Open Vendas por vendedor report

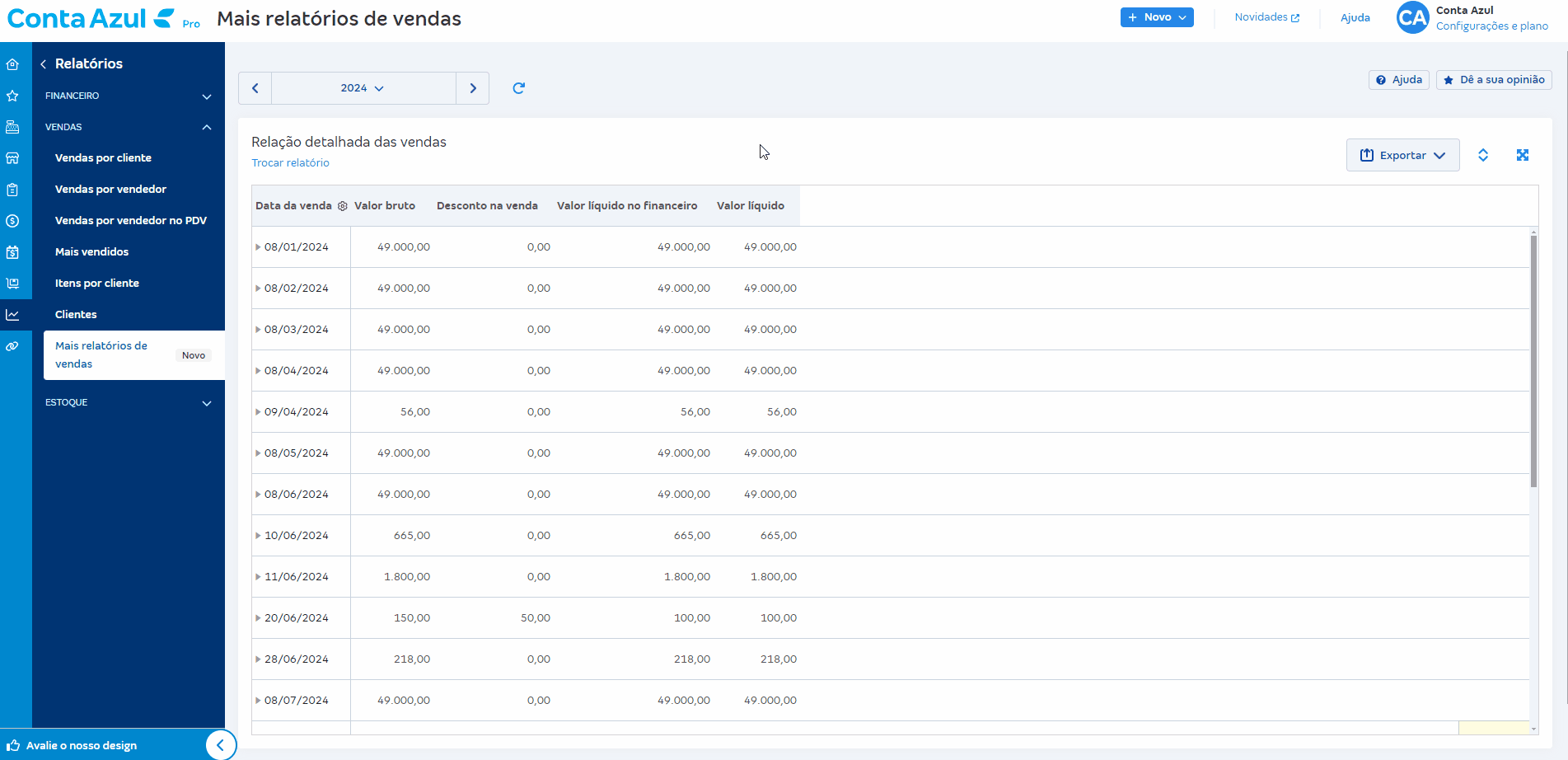[x=110, y=190]
